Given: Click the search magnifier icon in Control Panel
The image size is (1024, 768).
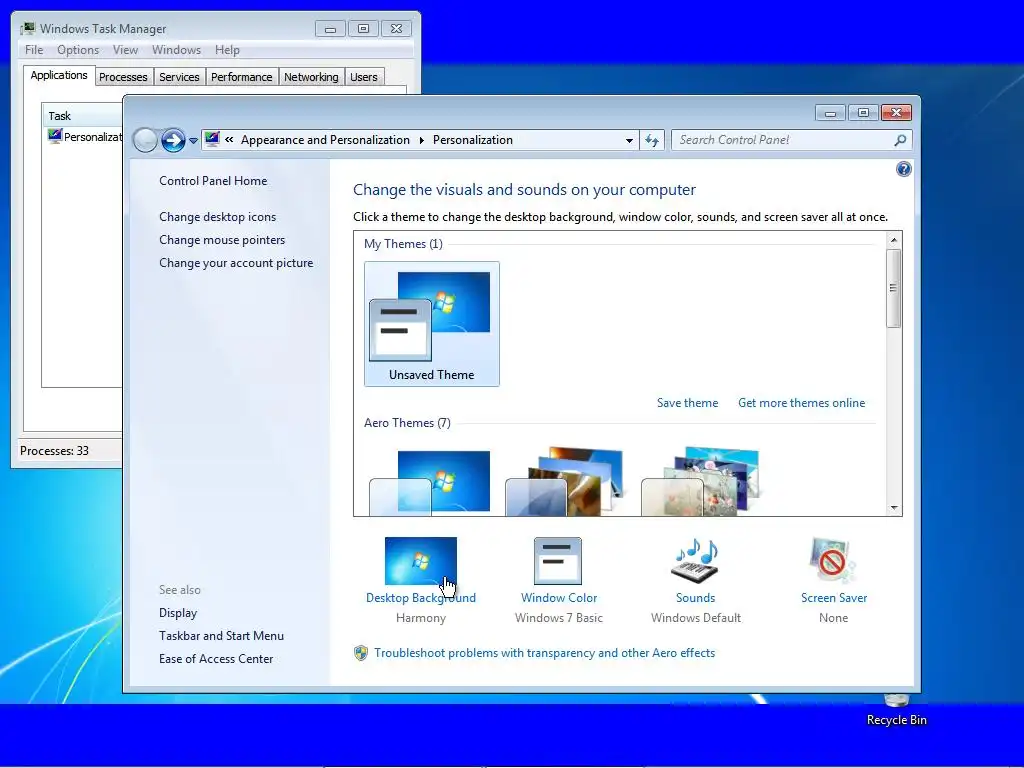Looking at the screenshot, I should tap(900, 140).
